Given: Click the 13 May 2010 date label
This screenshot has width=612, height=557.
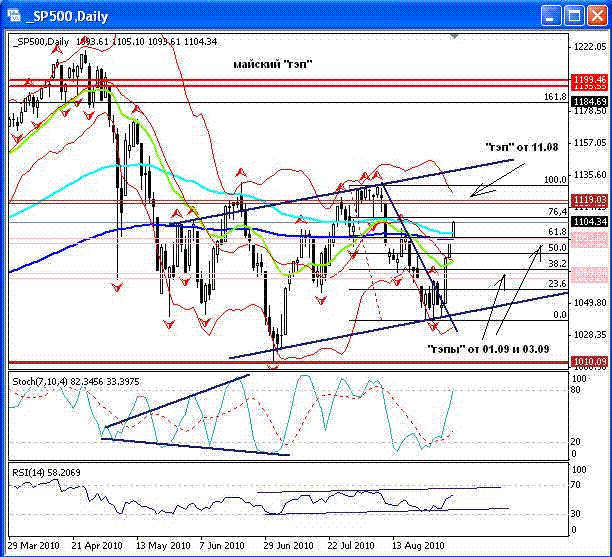Looking at the screenshot, I should click(x=163, y=545).
